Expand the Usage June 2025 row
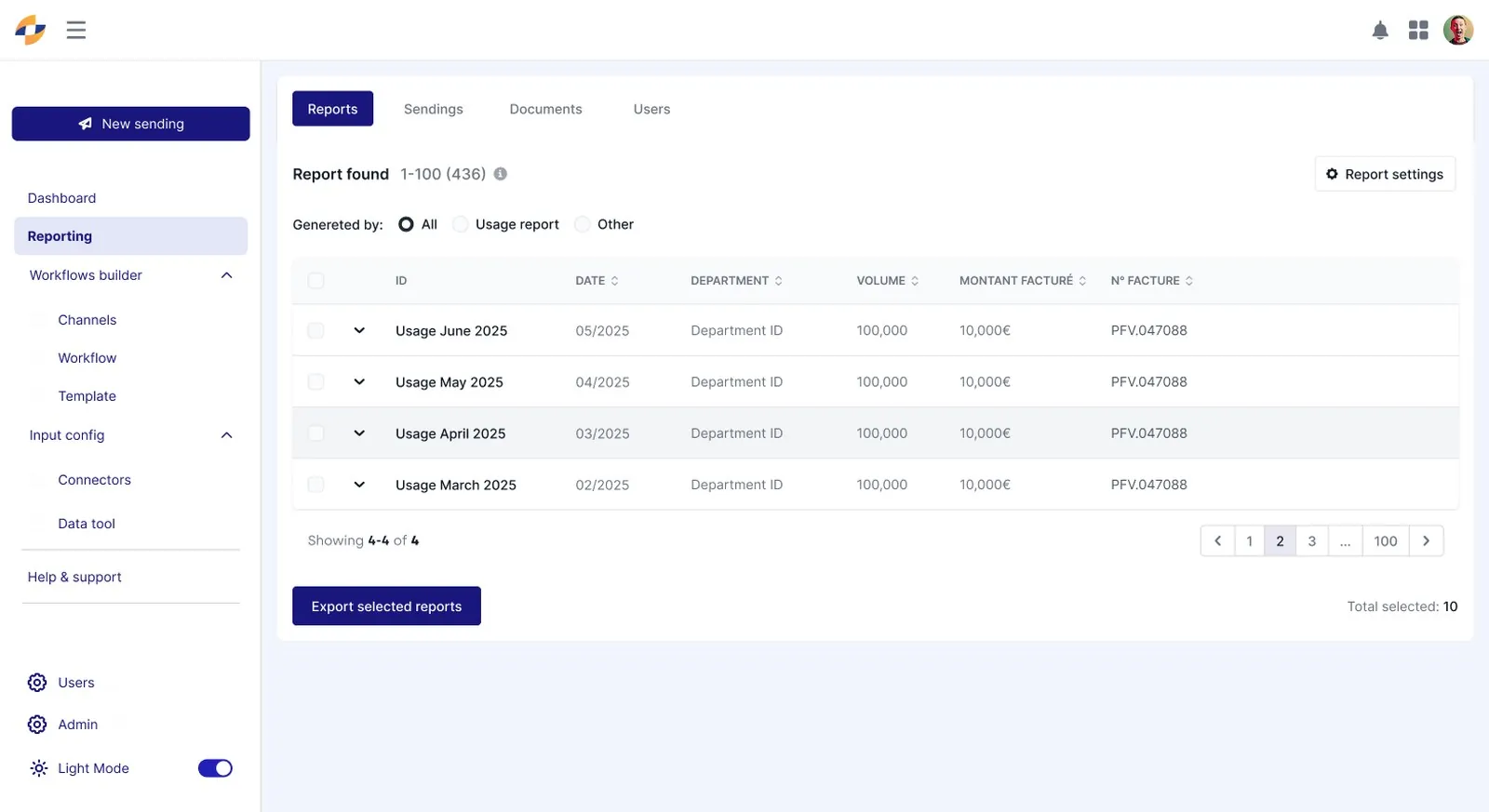1489x812 pixels. [x=359, y=330]
